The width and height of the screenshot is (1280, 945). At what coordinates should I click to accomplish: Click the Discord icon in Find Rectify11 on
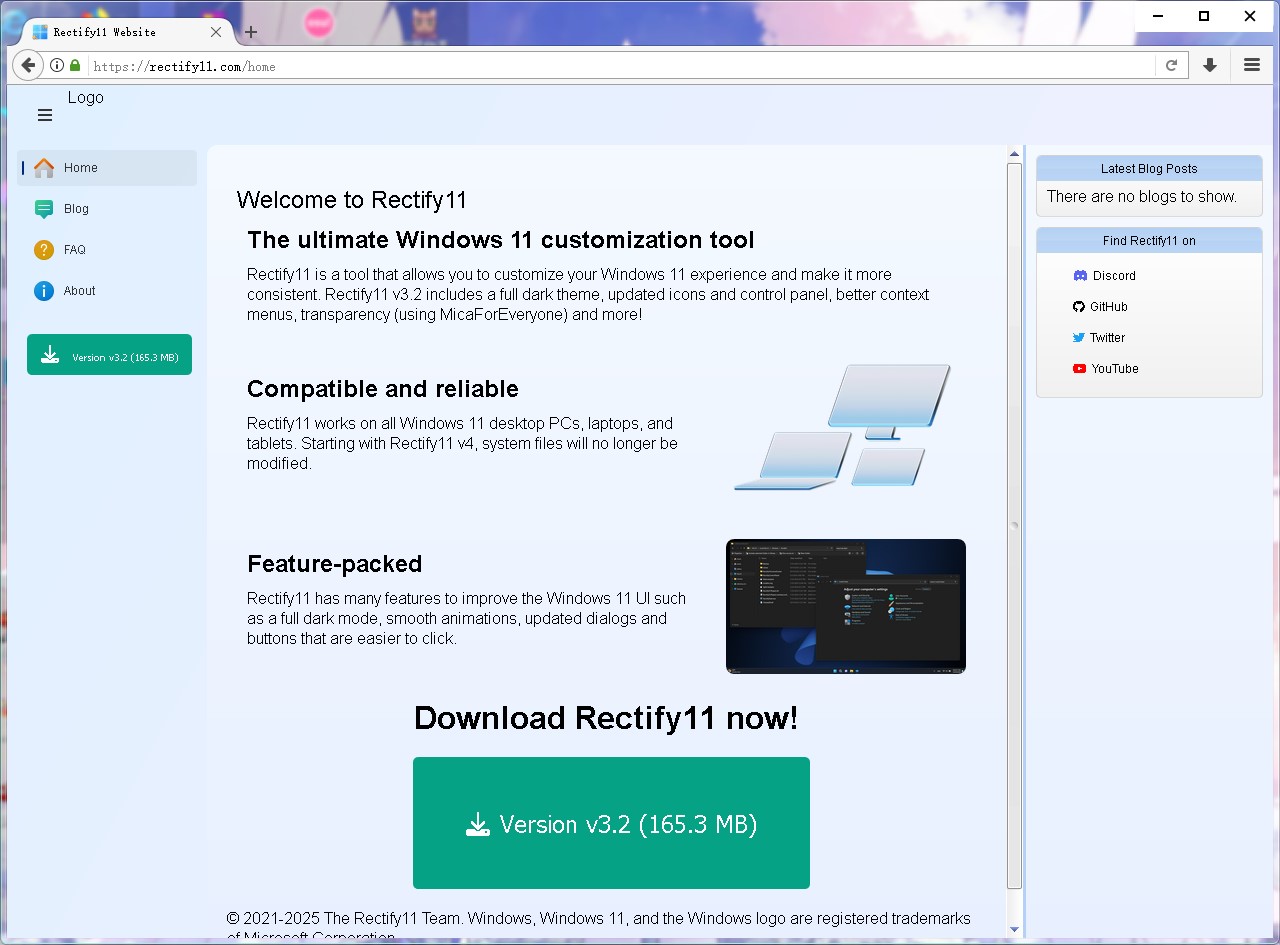click(x=1080, y=275)
